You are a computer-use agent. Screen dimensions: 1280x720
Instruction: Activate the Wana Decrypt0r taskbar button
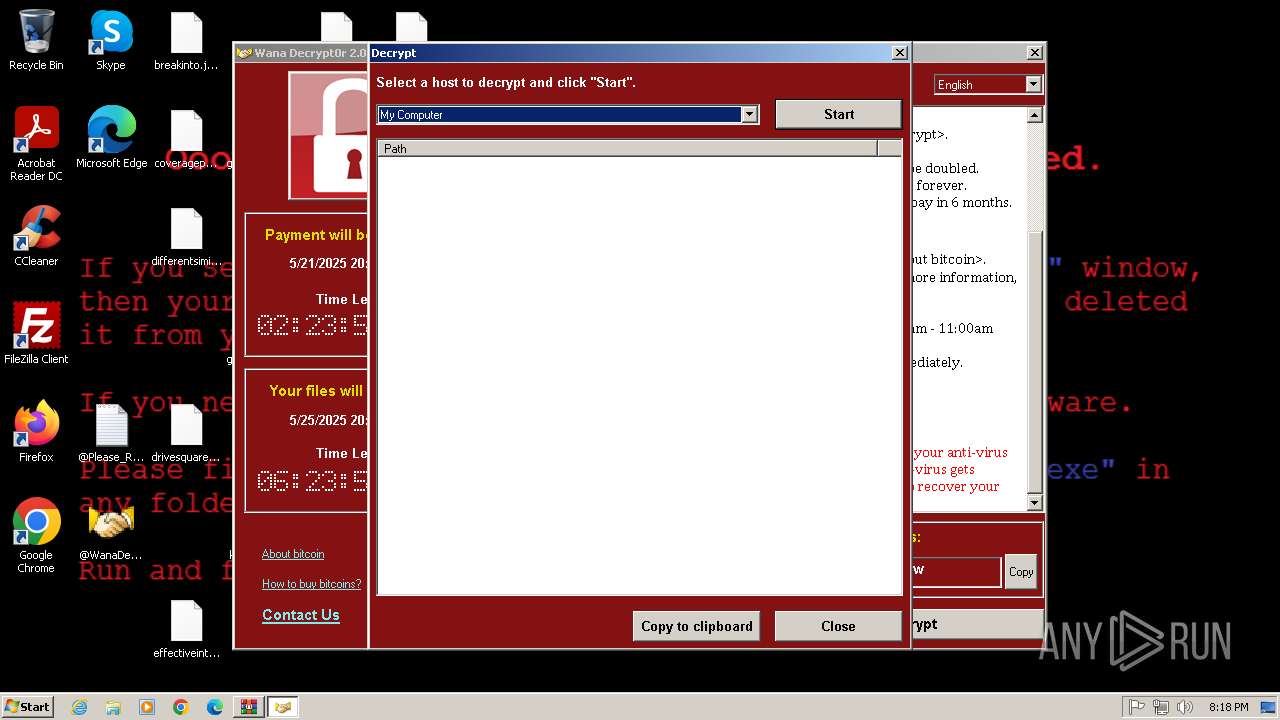(283, 707)
